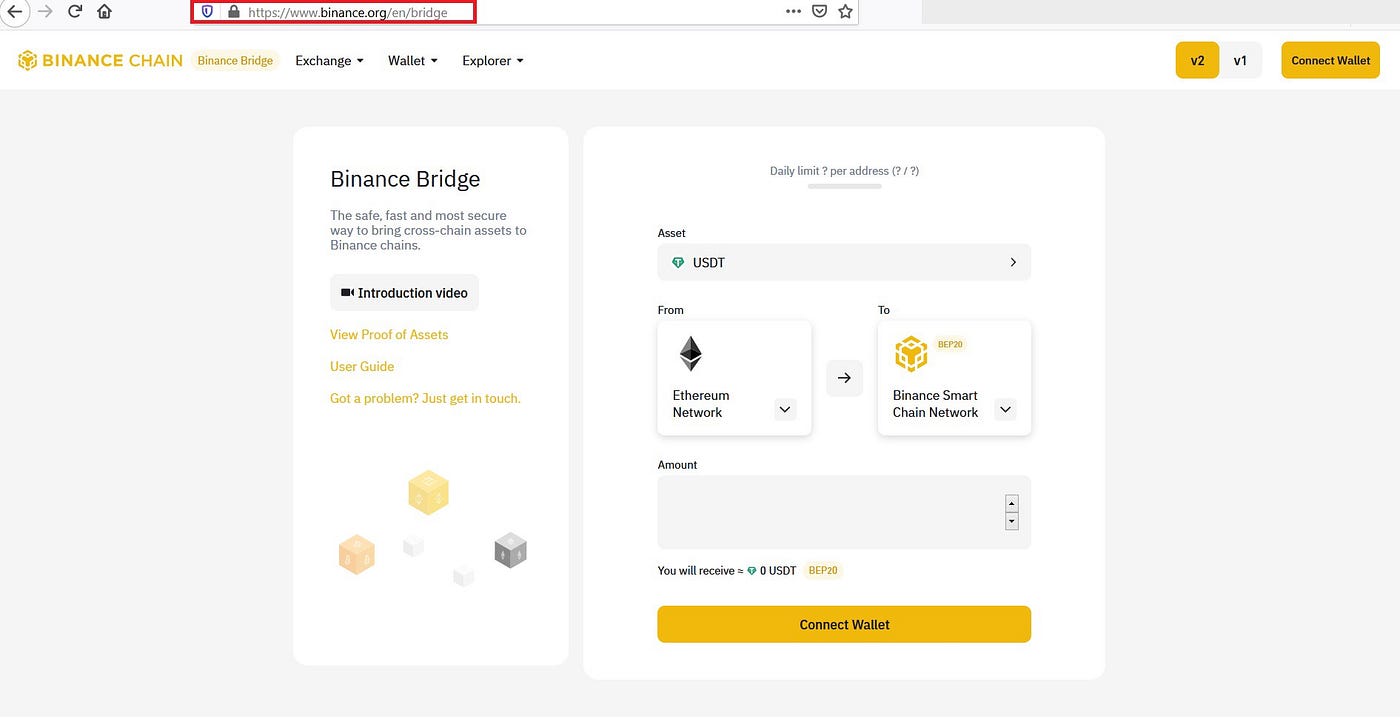
Task: Expand the Ethereum Network chevron dropdown
Action: click(x=785, y=409)
